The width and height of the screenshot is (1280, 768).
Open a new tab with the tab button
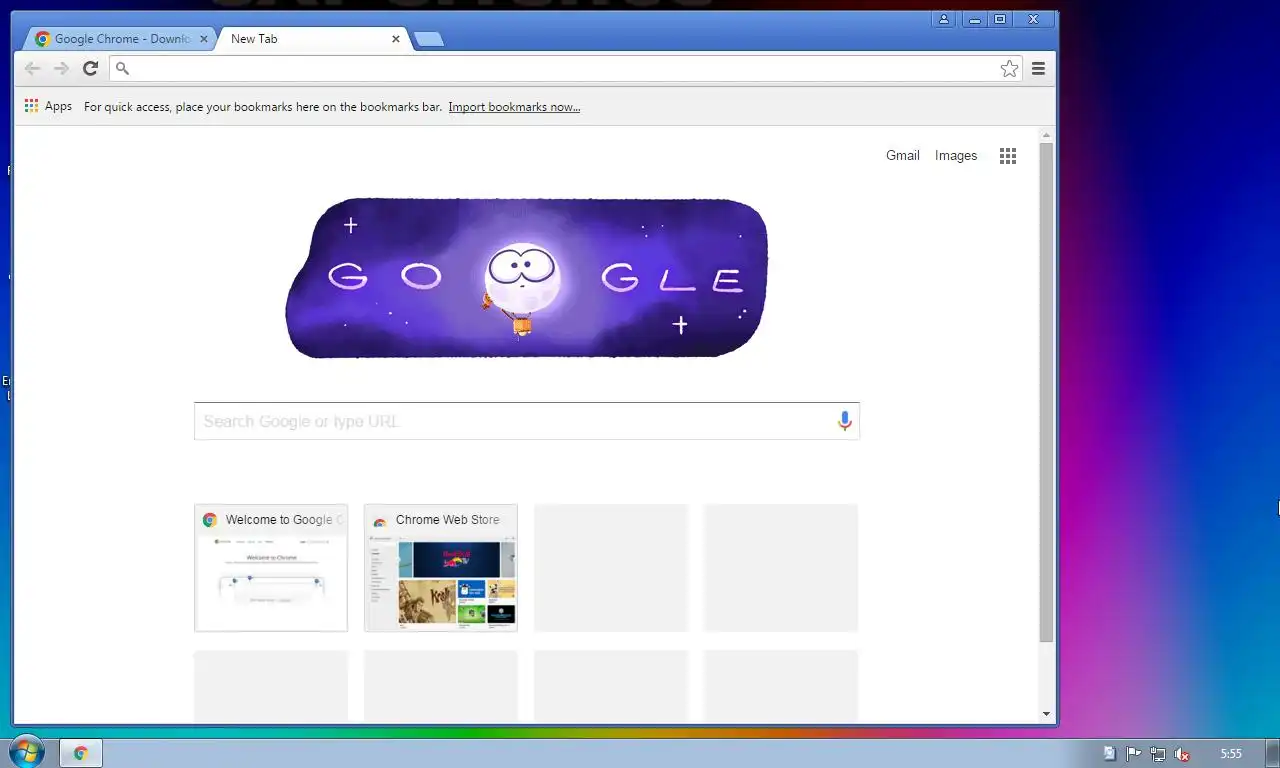(429, 39)
